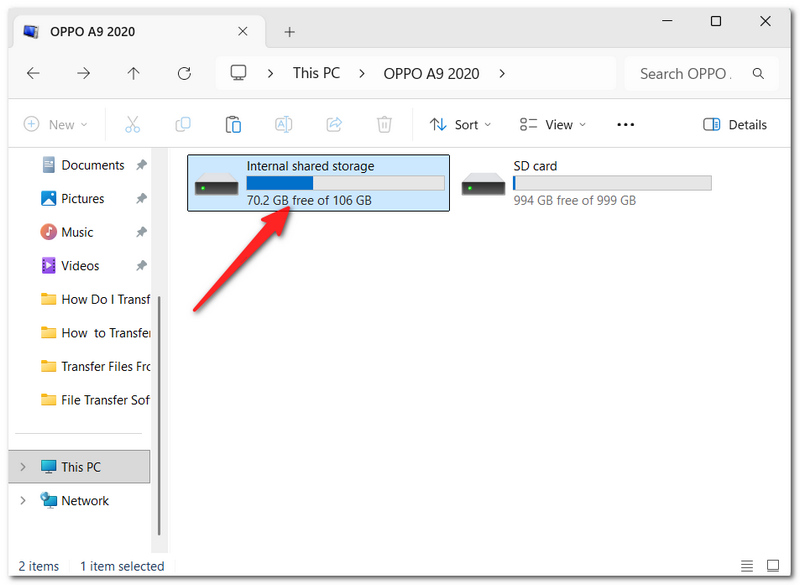Screen dimensions: 800x585
Task: Expand chevron after This PC breadcrumb
Action: (362, 74)
